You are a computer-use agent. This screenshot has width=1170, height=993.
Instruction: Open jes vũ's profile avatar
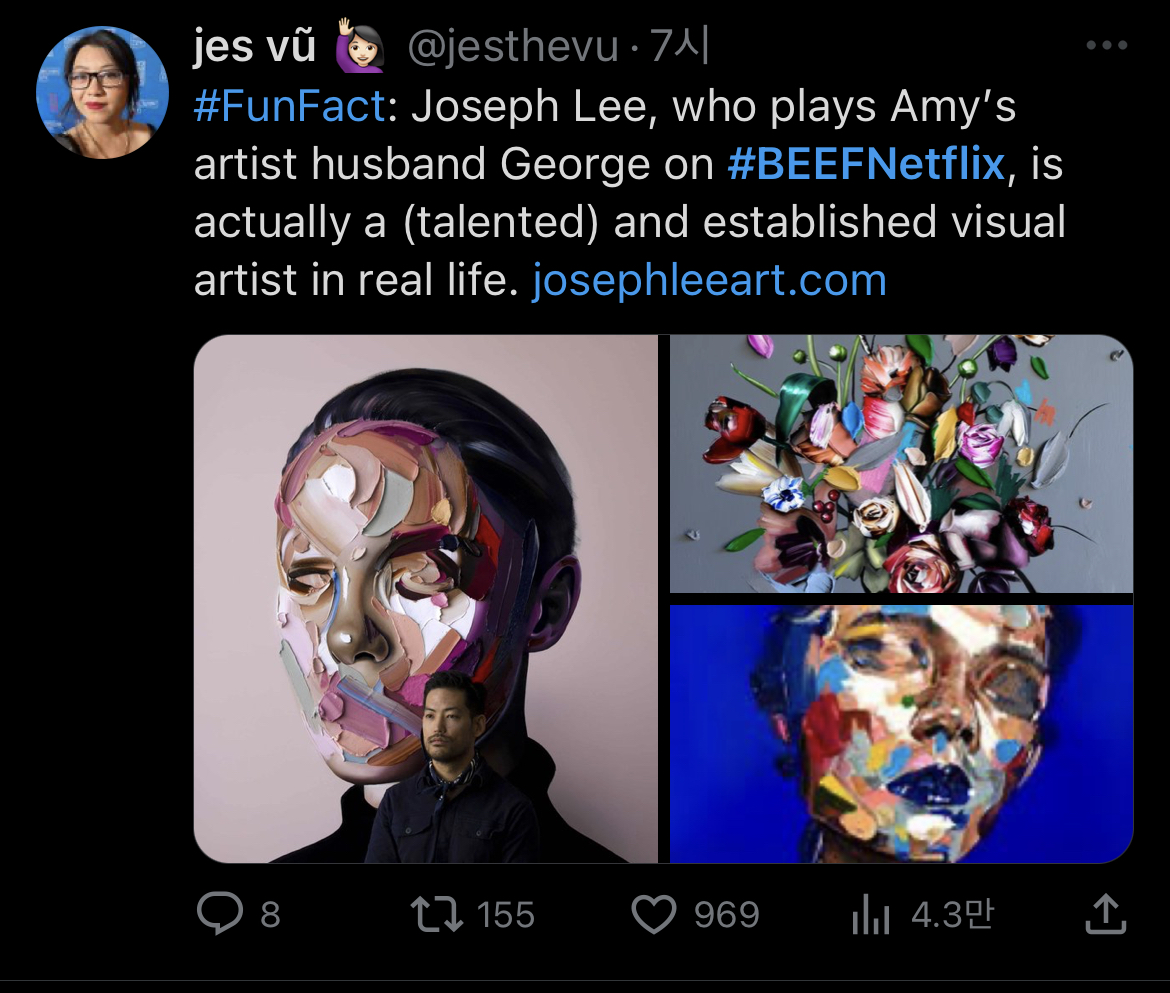[x=102, y=92]
